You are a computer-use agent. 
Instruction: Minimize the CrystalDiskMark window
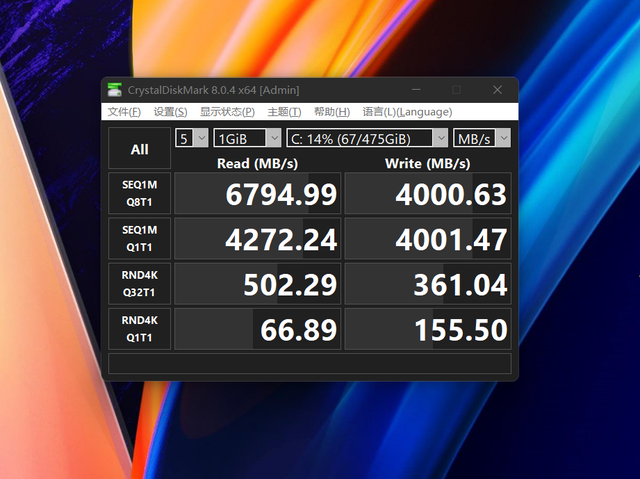click(416, 90)
